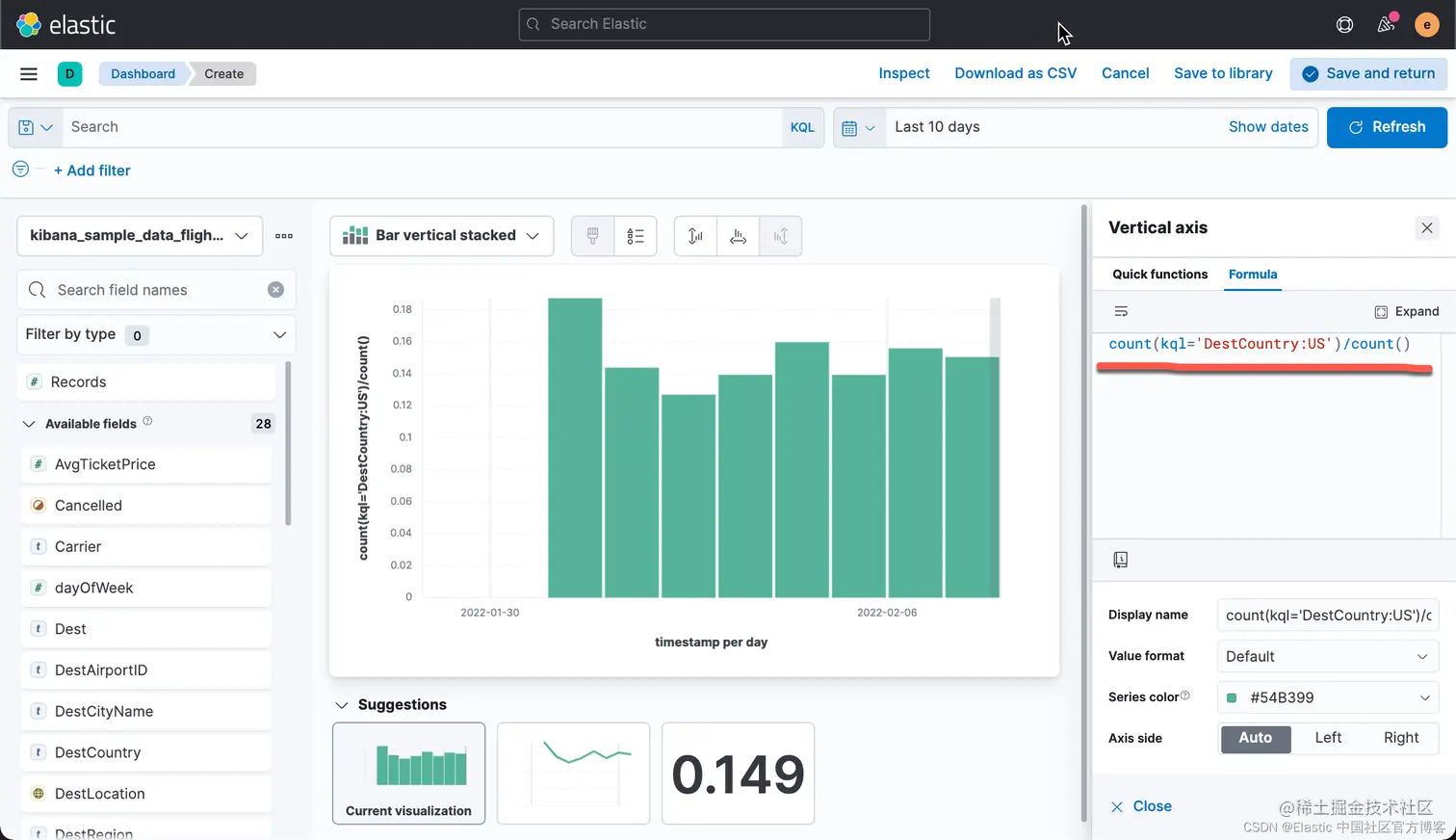Open the formula reference icon
The image size is (1456, 840).
click(x=1121, y=560)
